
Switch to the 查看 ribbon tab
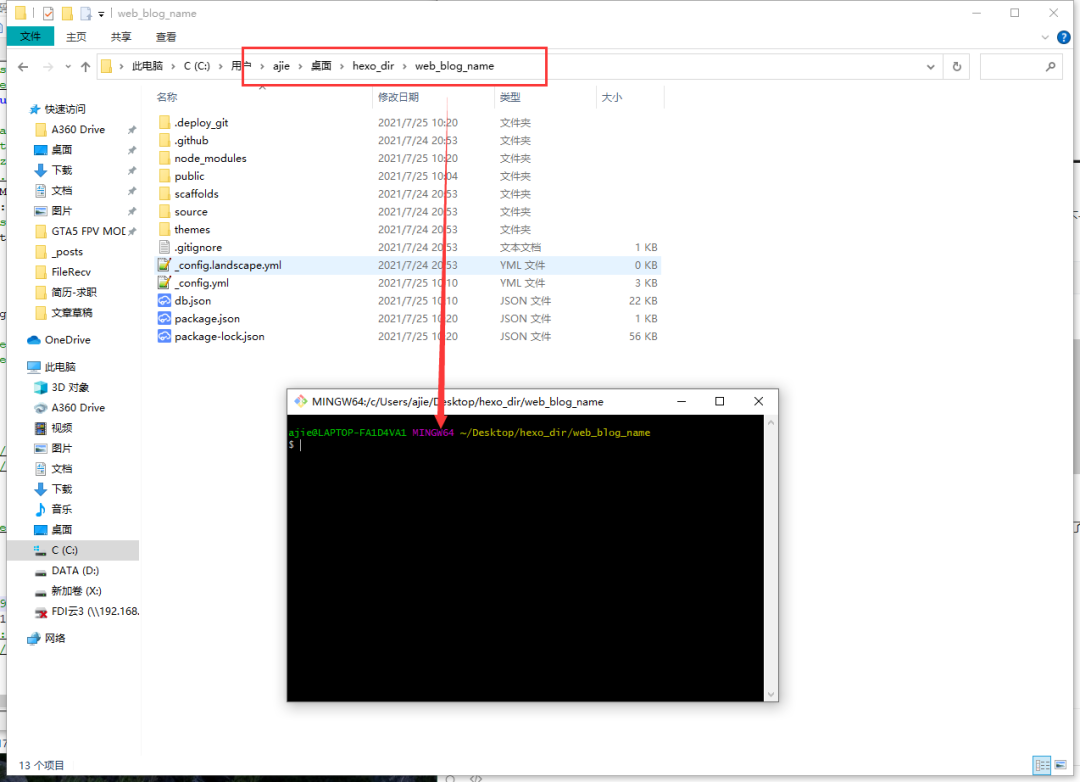click(166, 37)
